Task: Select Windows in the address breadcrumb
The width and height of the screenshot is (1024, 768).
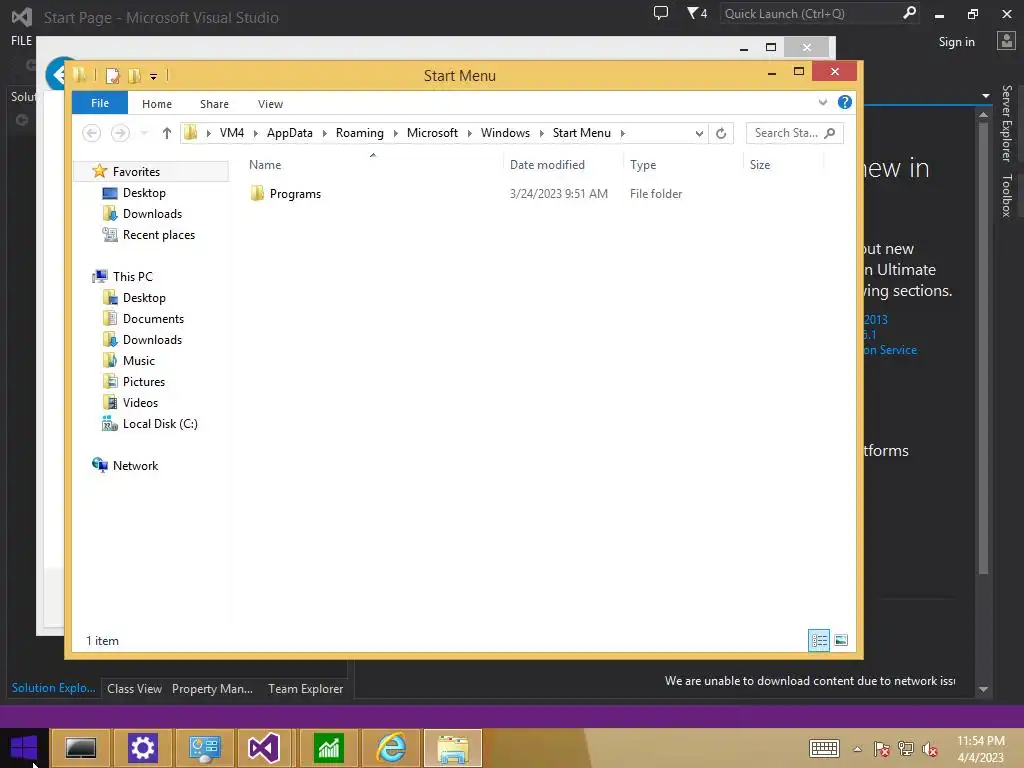Action: [505, 133]
